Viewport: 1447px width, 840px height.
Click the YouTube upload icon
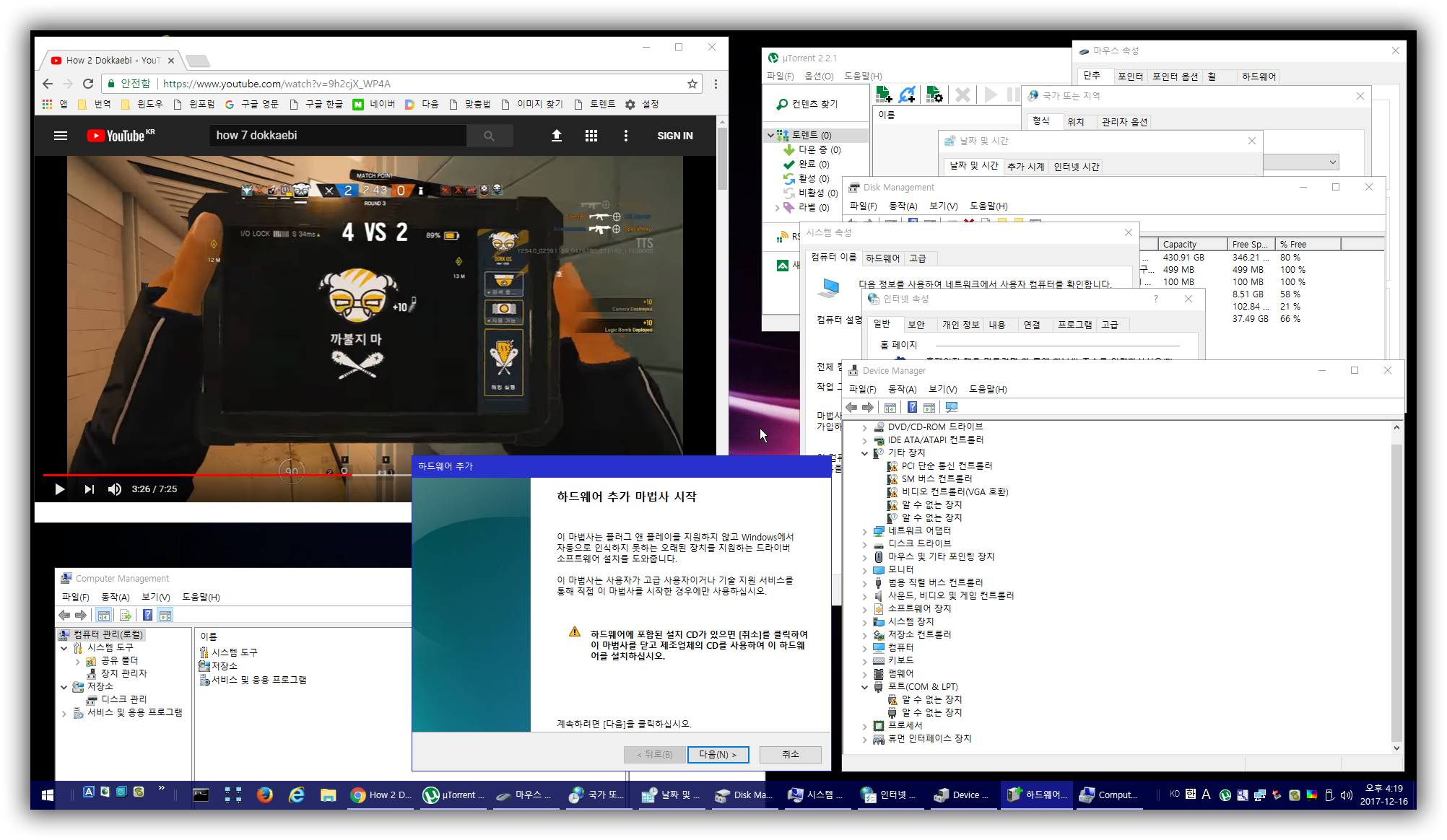coord(556,136)
